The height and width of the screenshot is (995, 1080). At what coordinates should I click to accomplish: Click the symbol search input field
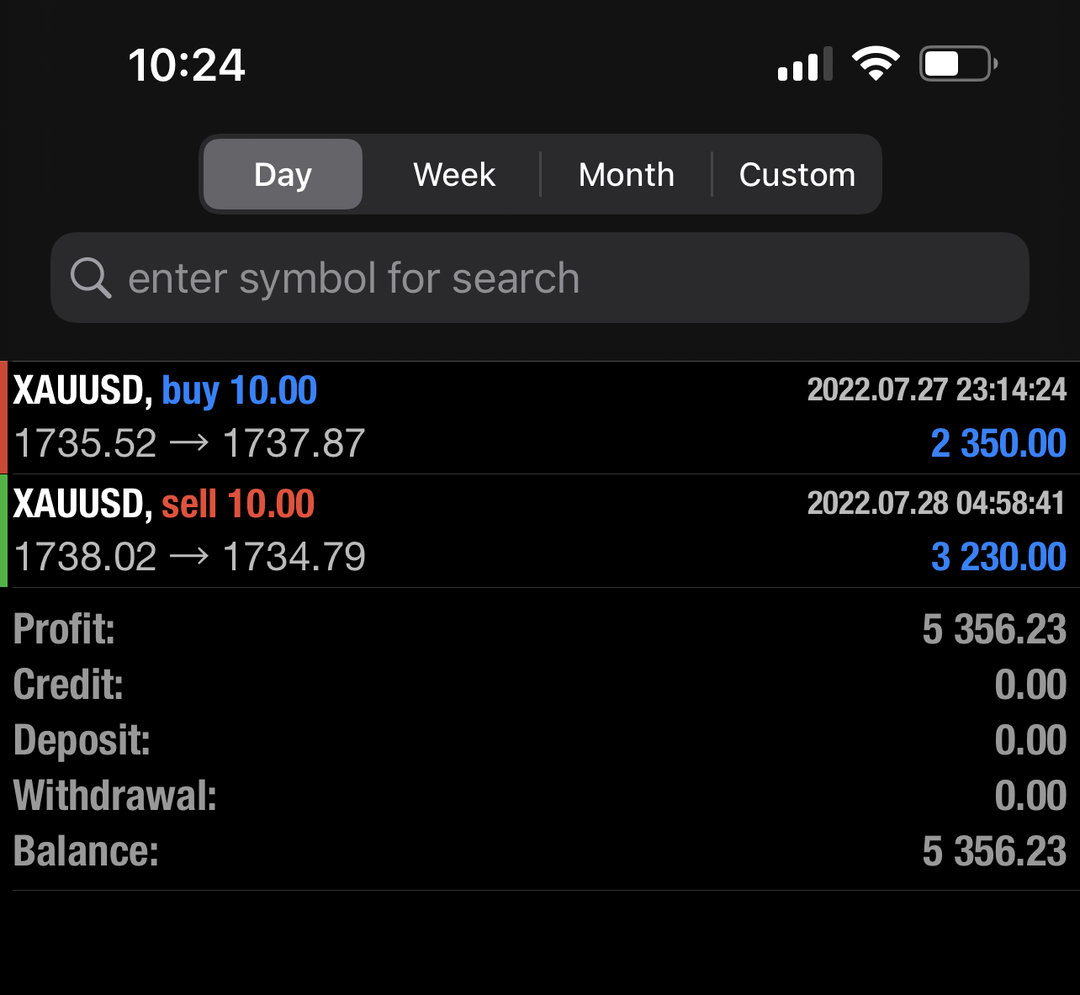540,278
